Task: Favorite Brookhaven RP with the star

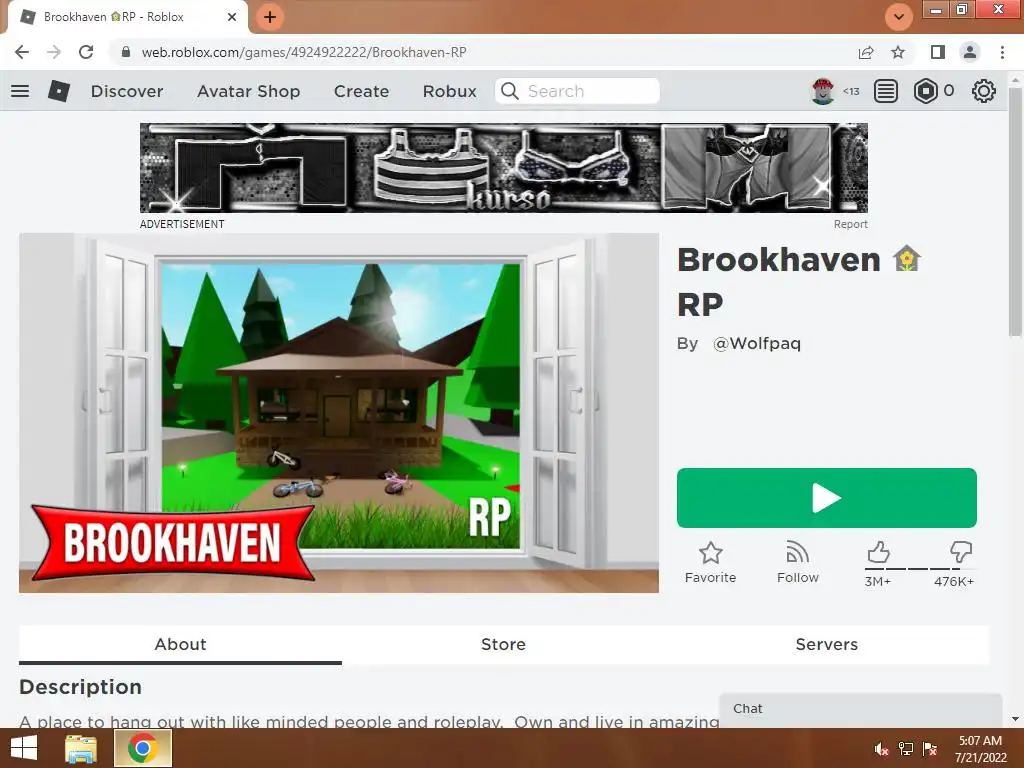Action: [x=711, y=562]
